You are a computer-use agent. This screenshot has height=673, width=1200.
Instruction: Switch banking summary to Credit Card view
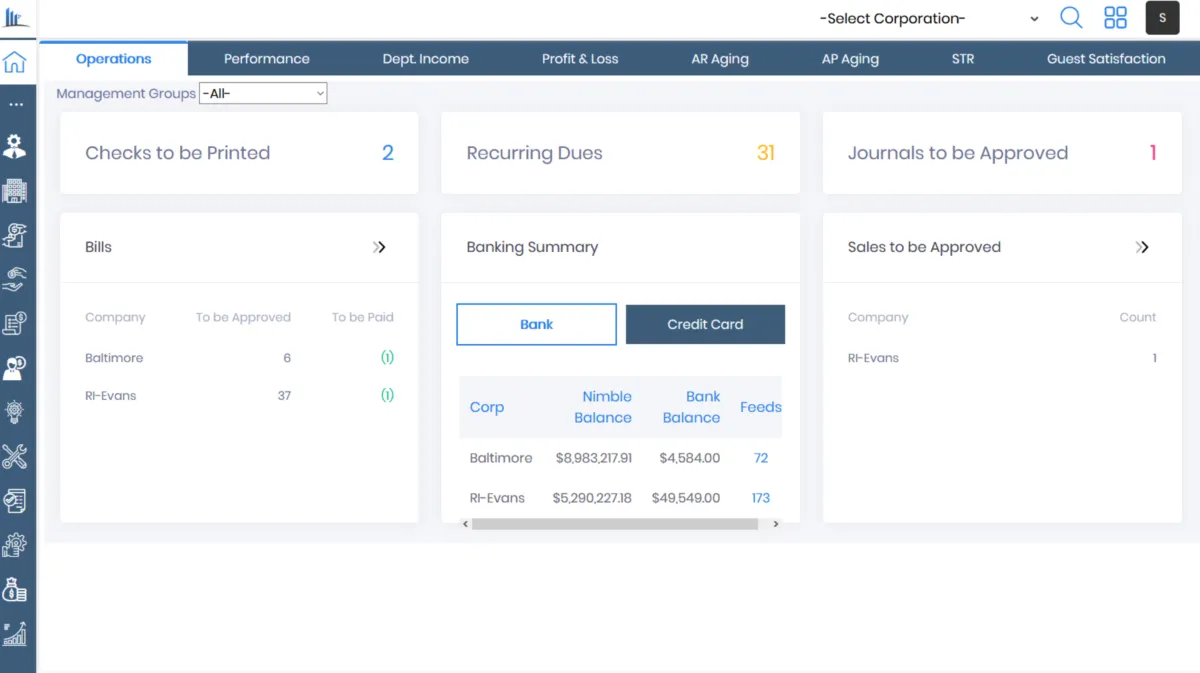pos(705,324)
